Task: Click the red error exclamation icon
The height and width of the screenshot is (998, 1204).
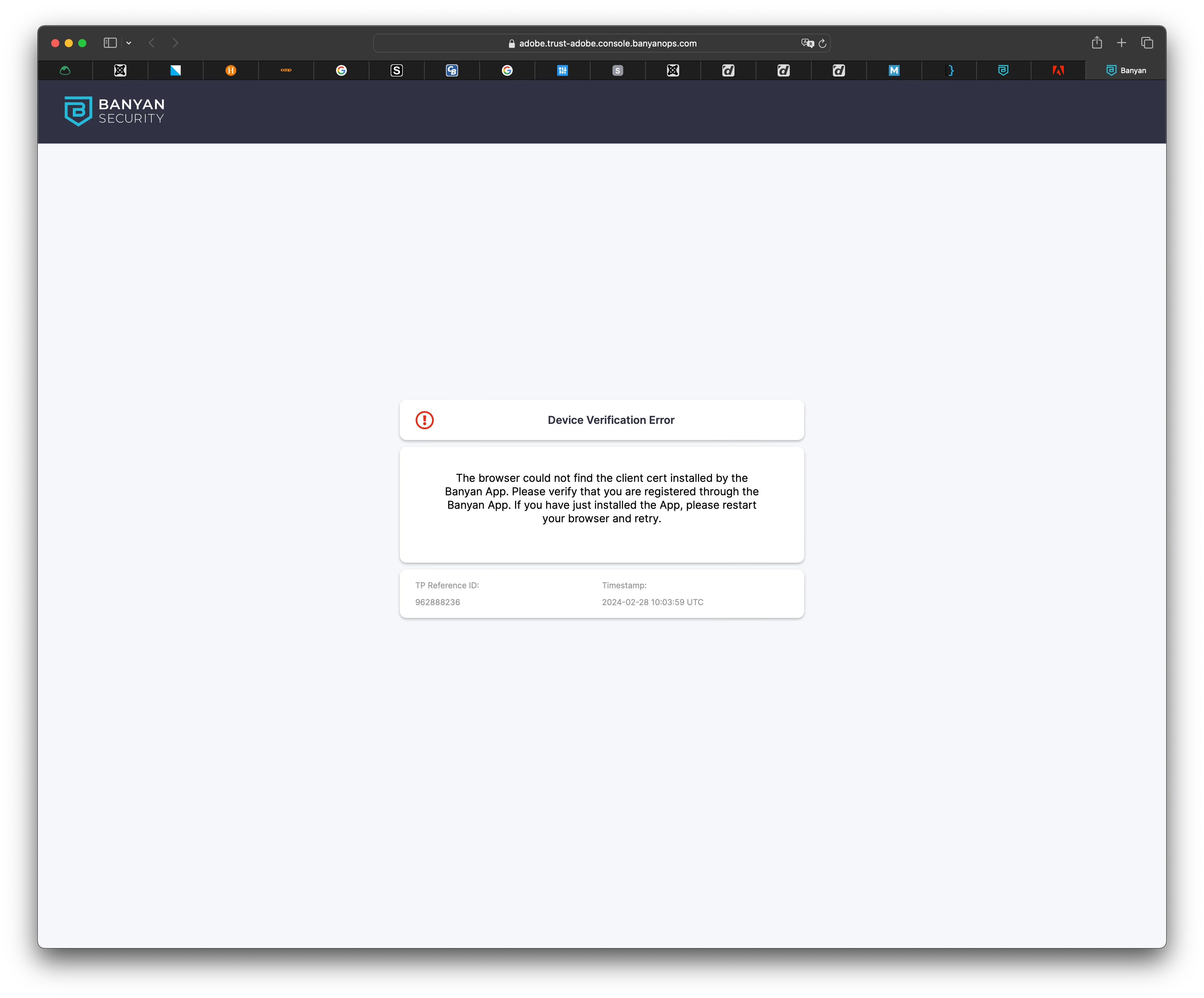Action: [424, 420]
